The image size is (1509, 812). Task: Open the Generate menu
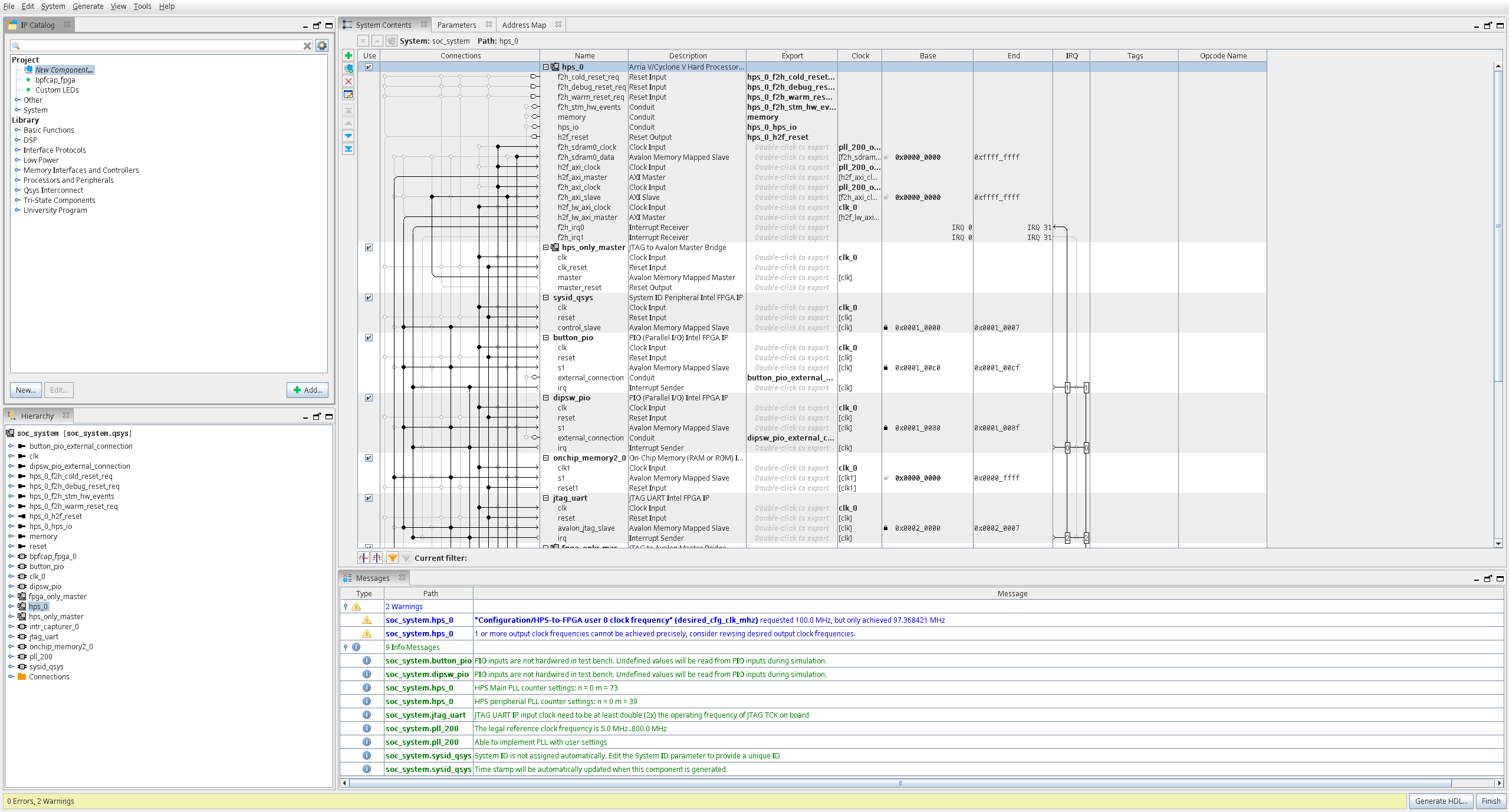coord(88,6)
